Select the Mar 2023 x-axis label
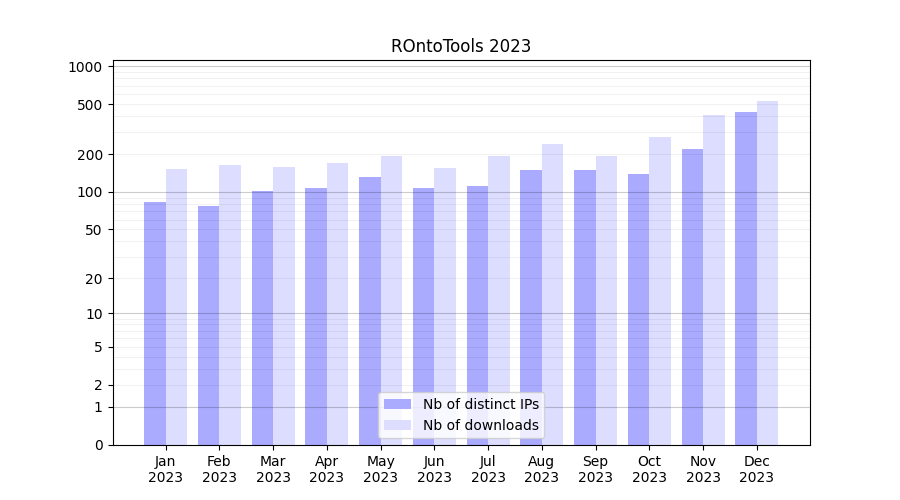900x500 pixels. point(273,469)
